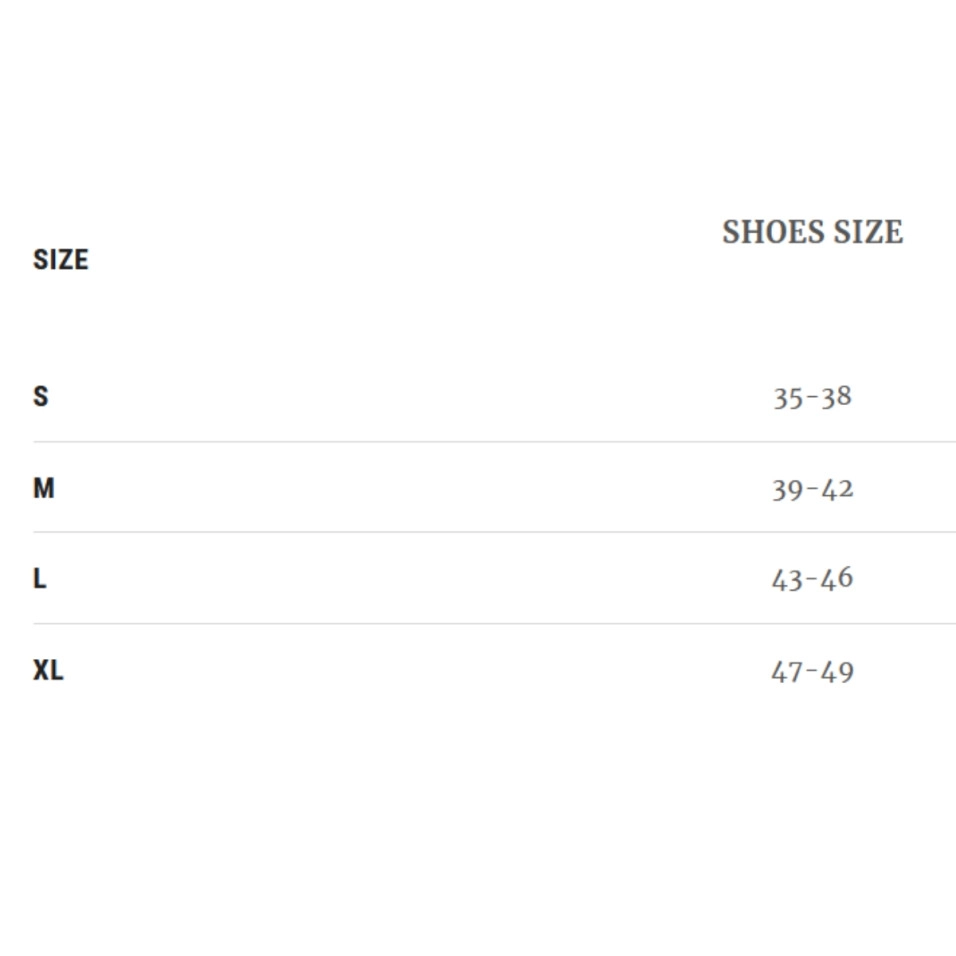Click the number 43 in L row
956x956 pixels.
787,579
